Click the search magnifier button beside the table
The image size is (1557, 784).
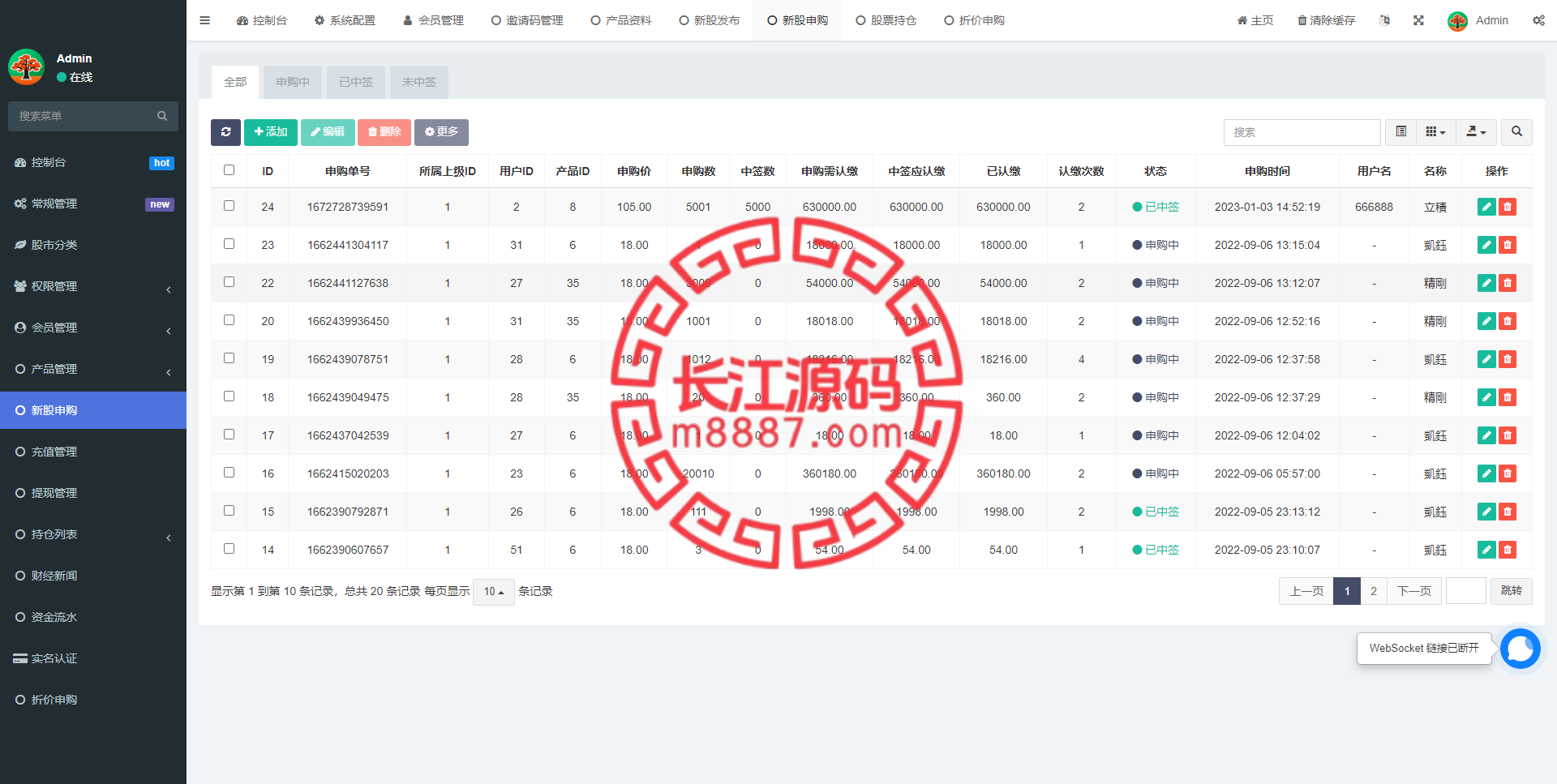click(1516, 132)
